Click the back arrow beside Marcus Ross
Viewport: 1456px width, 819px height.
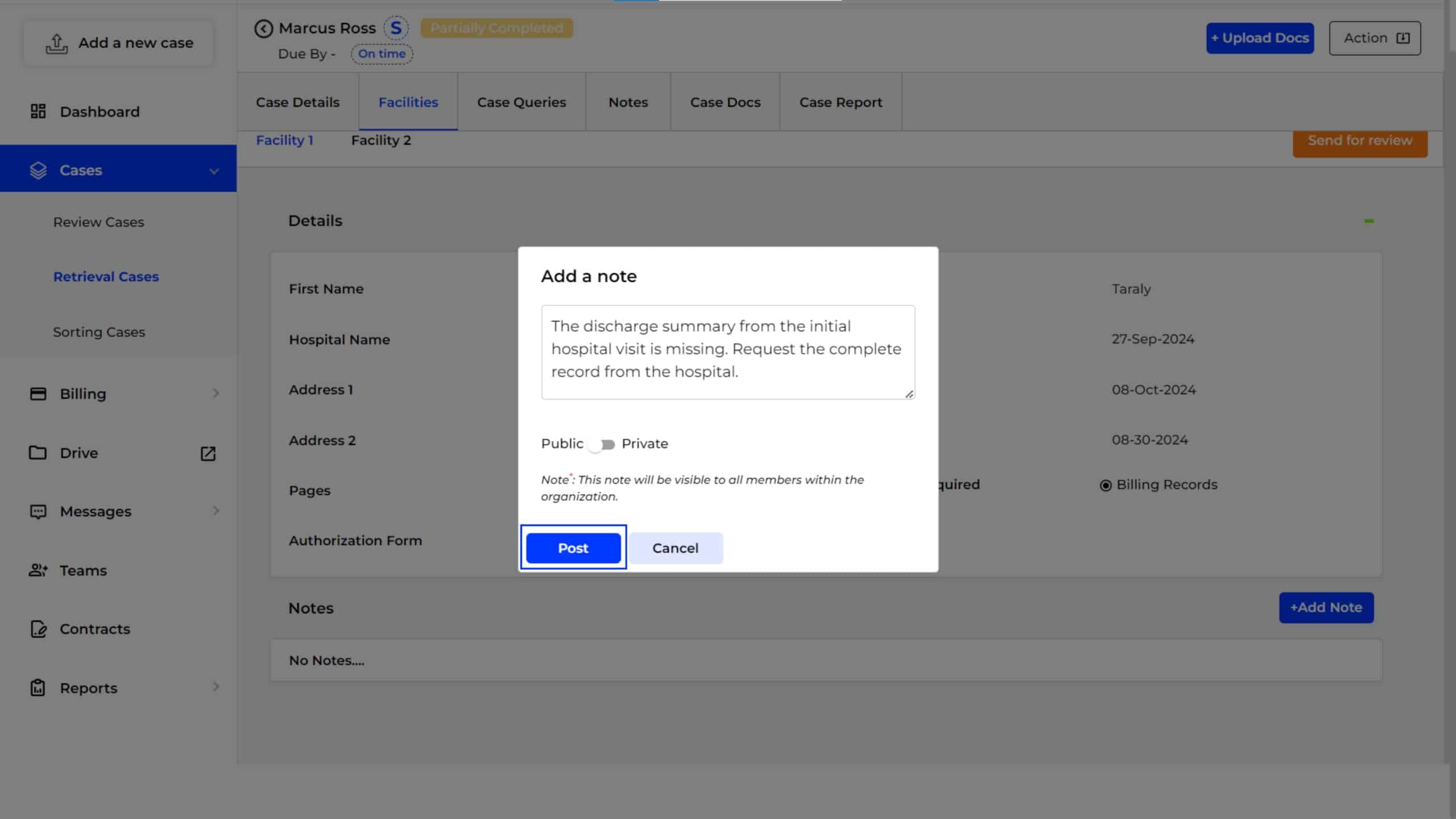click(x=263, y=28)
